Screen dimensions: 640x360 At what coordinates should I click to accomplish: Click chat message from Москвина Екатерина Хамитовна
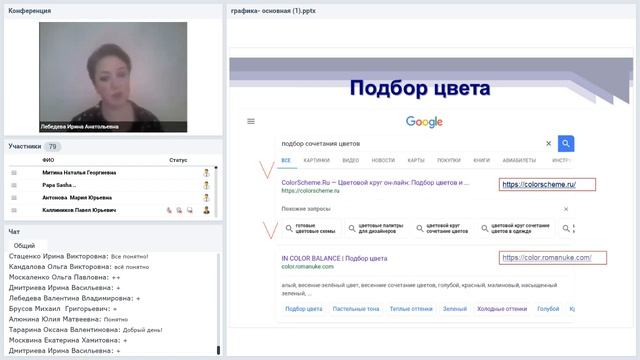(68, 340)
